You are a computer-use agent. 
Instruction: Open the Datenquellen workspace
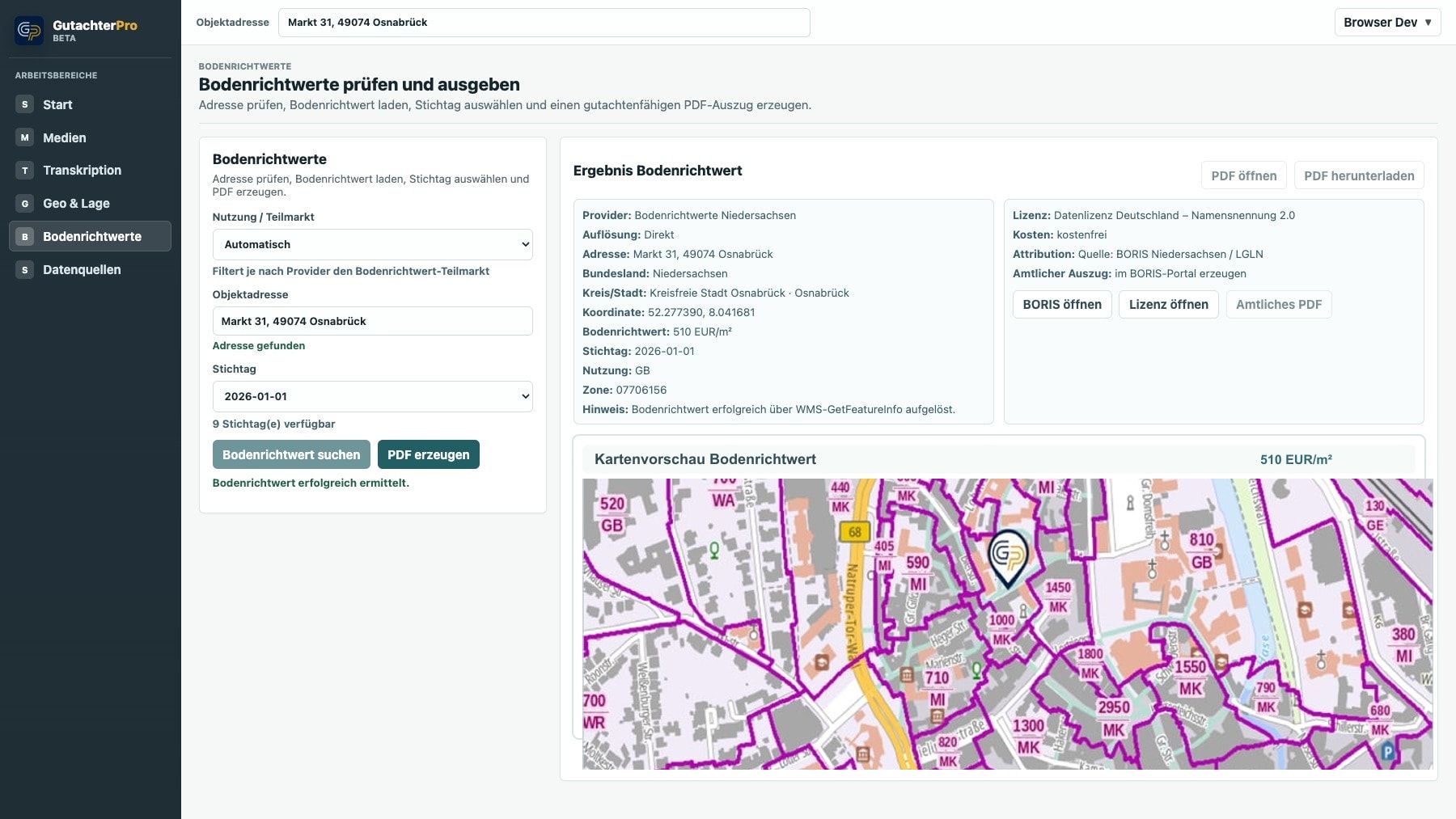pos(91,270)
